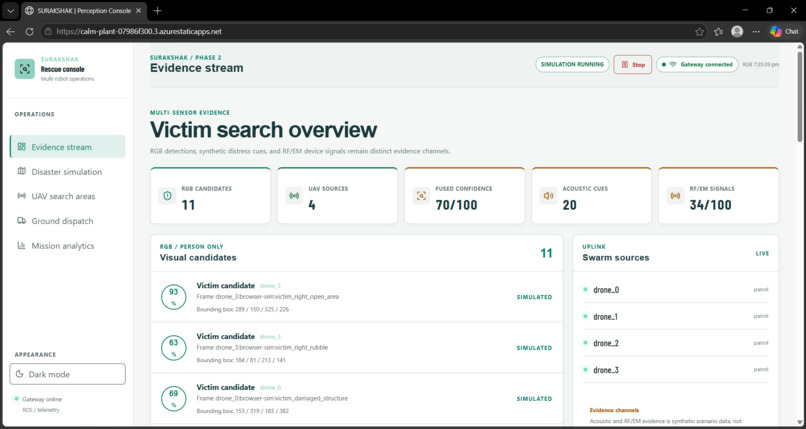This screenshot has height=429, width=806.
Task: Click the 93% confidence circle
Action: click(x=174, y=297)
